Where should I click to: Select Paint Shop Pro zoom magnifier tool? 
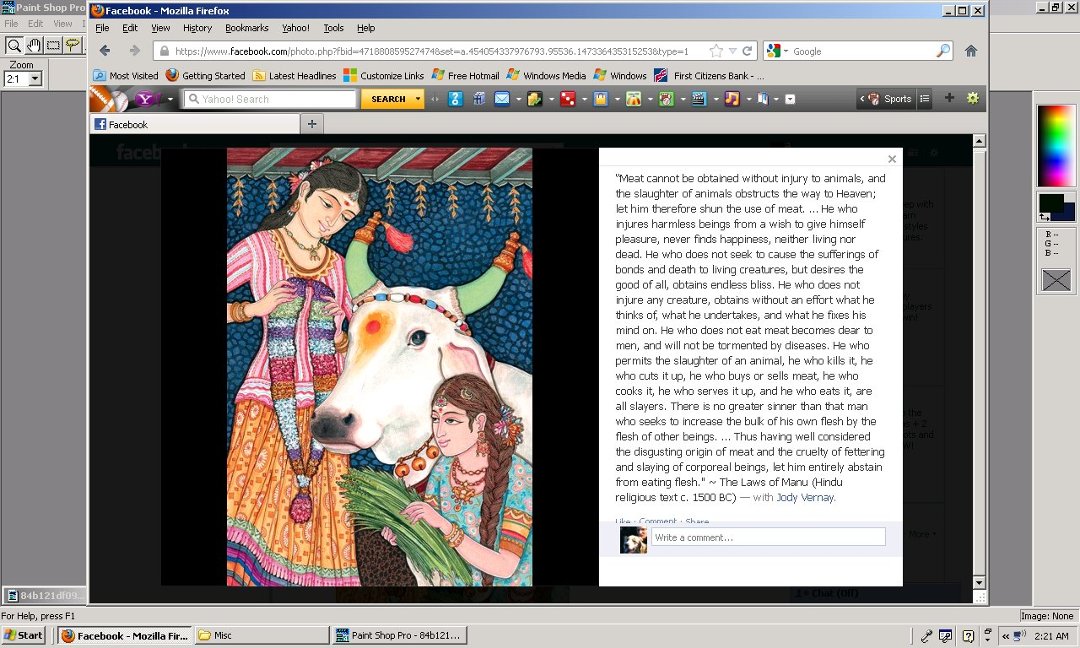[13, 45]
